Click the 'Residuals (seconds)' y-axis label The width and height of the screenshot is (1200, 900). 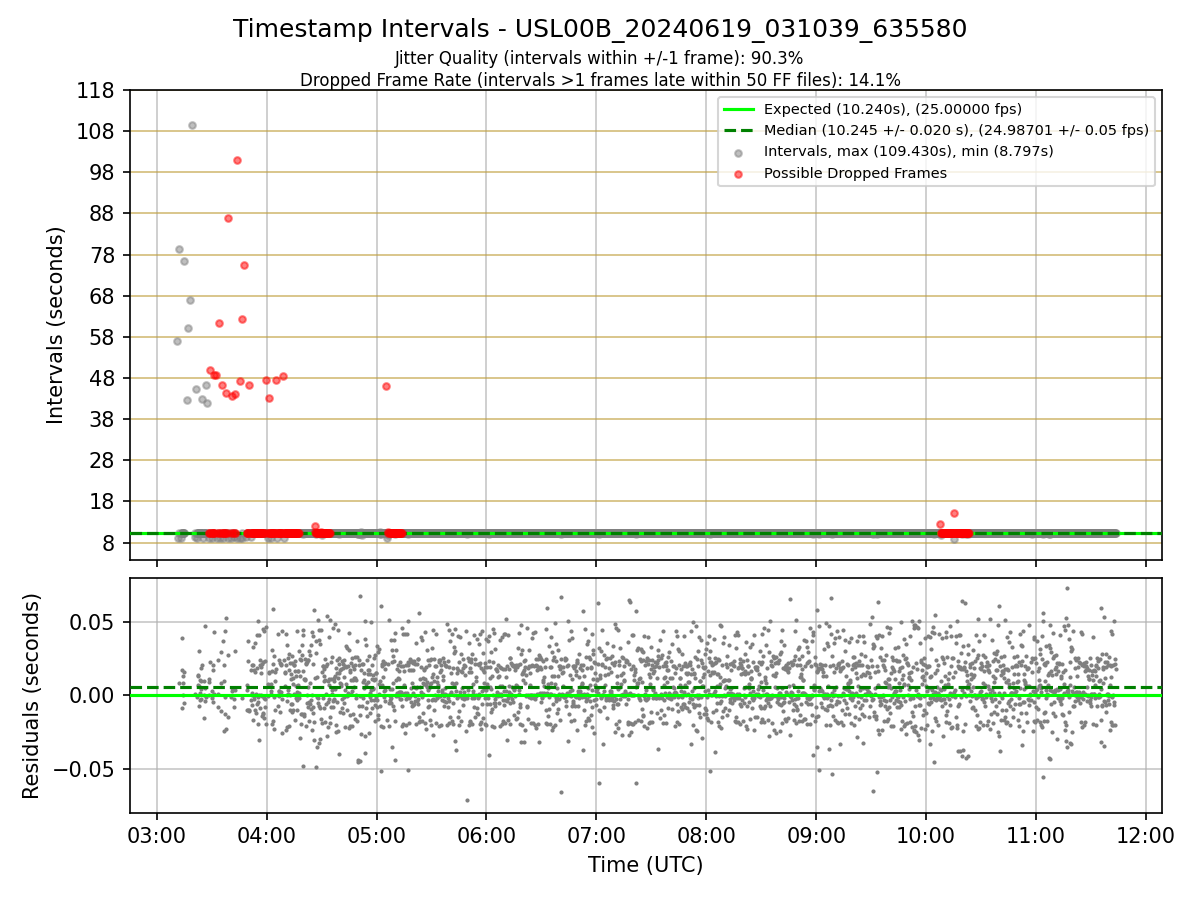[31, 696]
